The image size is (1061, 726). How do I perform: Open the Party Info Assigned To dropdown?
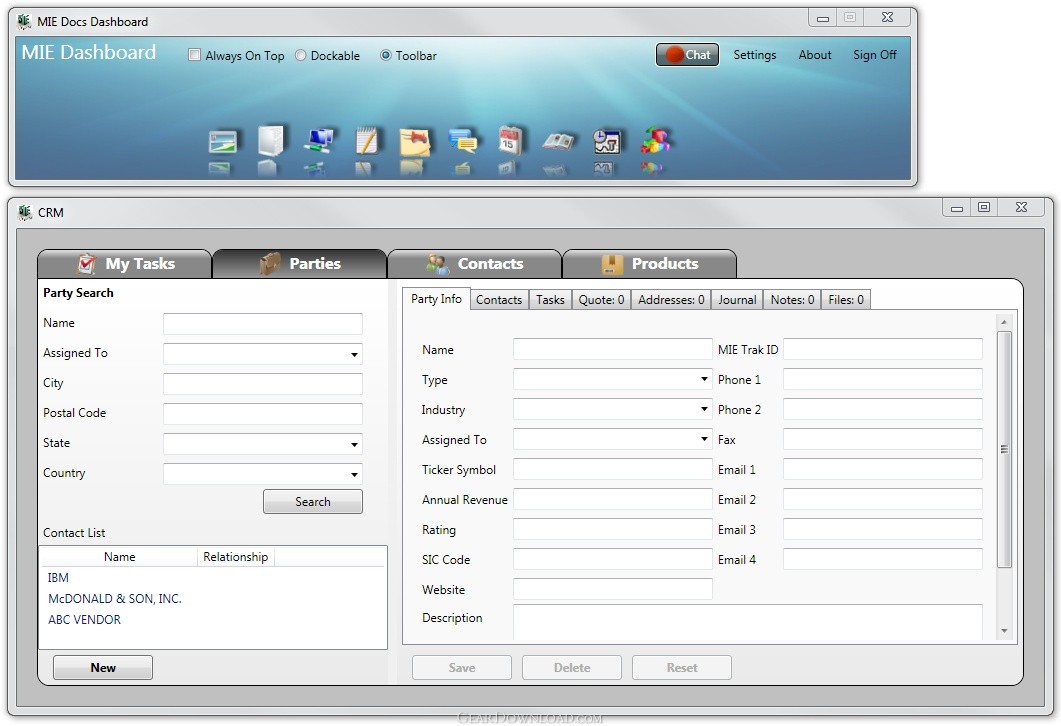pos(704,439)
